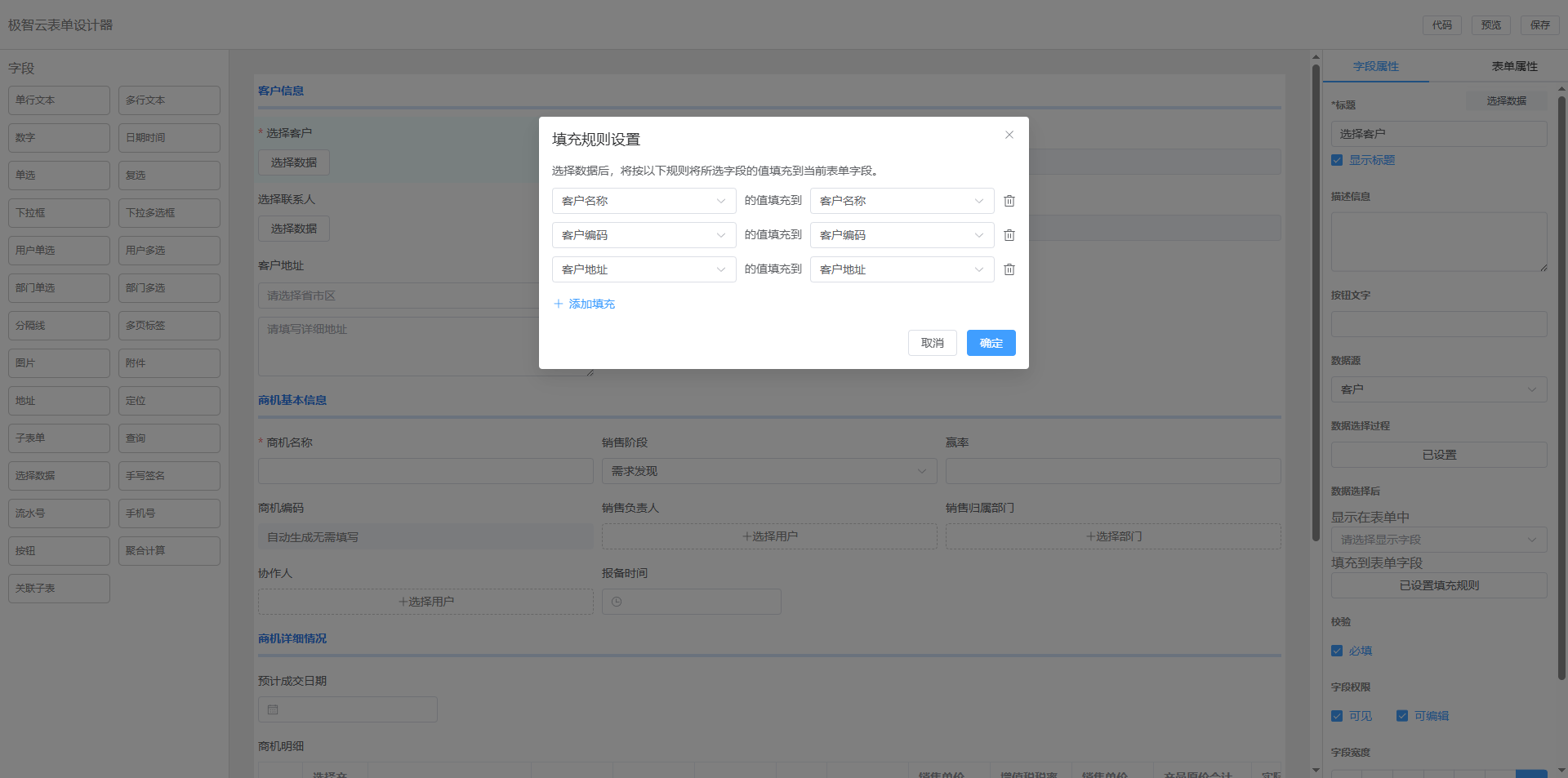Close the 填充规则设置 dialog
Image resolution: width=1568 pixels, height=778 pixels.
tap(1009, 135)
